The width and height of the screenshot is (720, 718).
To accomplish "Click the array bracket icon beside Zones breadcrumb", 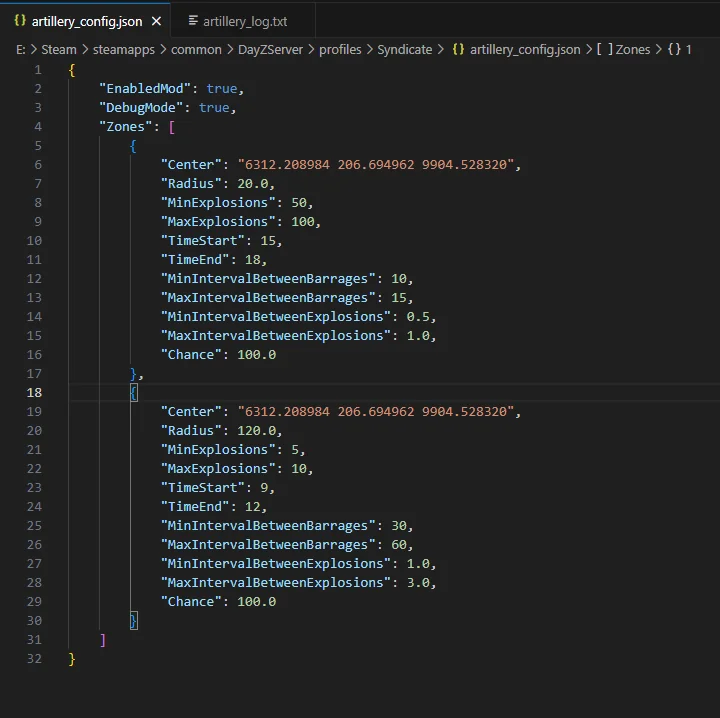I will click(x=603, y=49).
